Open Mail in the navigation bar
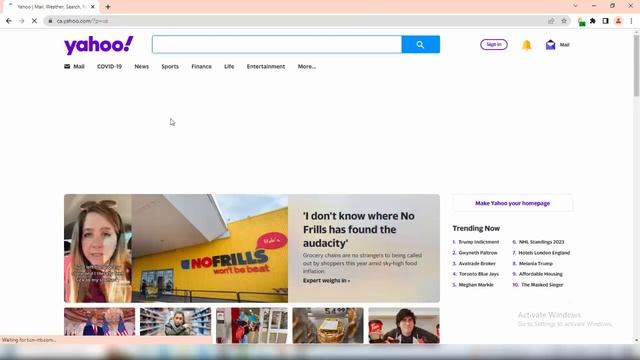 point(74,67)
